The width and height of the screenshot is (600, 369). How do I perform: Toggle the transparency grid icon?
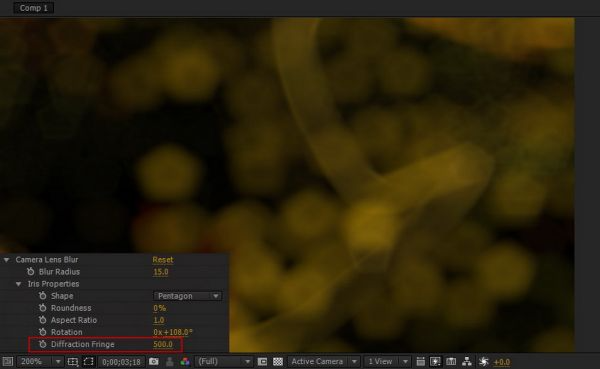(x=278, y=362)
